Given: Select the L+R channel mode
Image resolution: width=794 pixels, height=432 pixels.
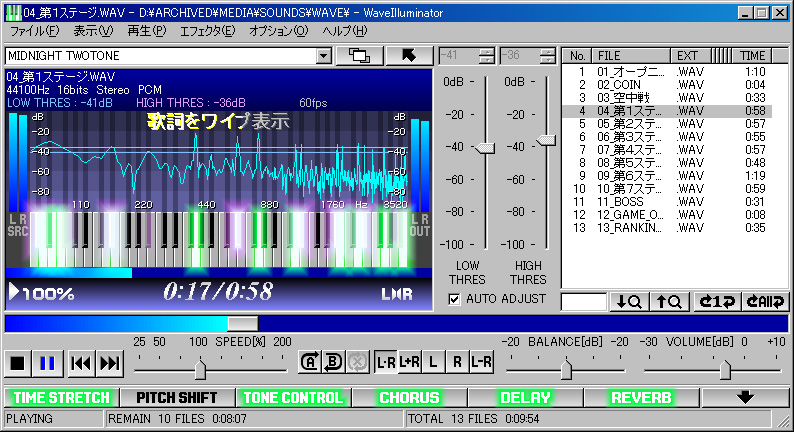Looking at the screenshot, I should point(409,363).
